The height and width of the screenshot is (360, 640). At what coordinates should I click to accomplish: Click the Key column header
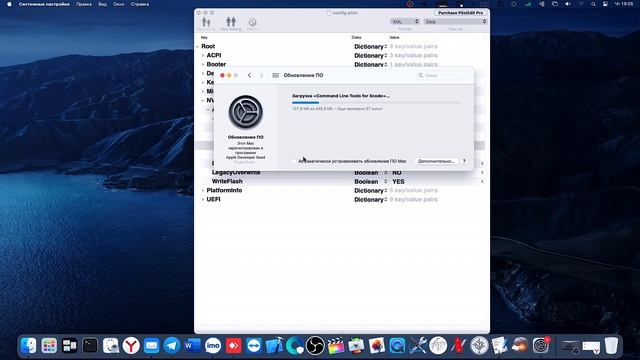pos(204,38)
